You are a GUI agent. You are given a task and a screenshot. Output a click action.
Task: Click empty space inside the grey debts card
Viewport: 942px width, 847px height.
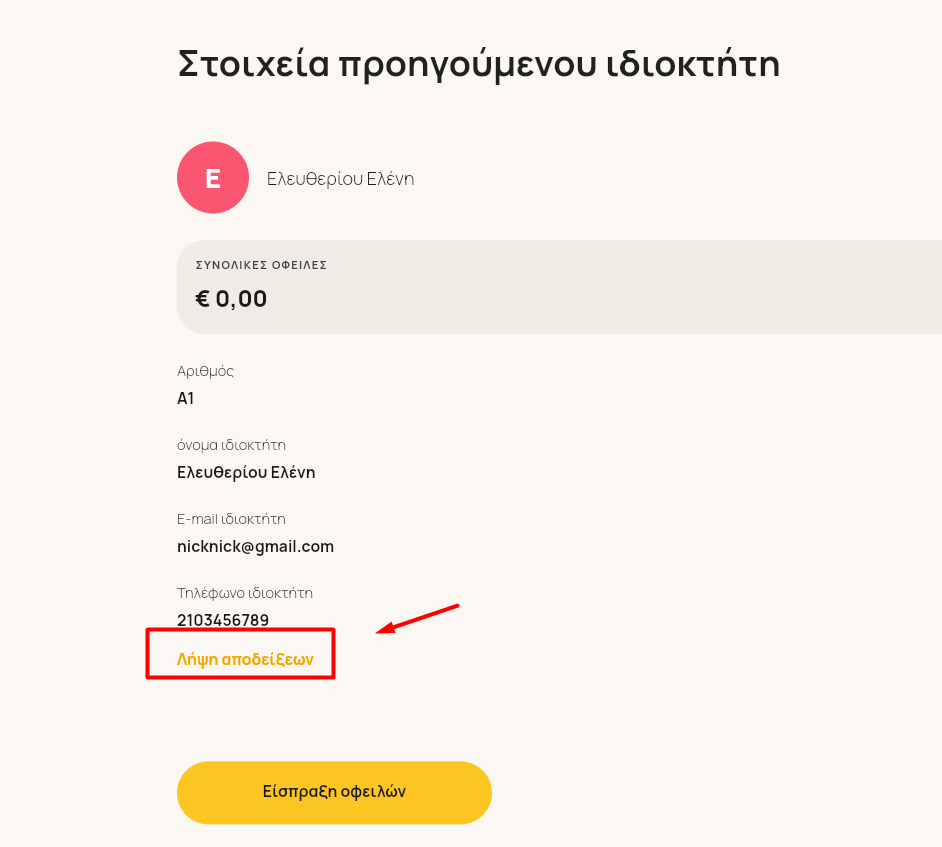[601, 287]
